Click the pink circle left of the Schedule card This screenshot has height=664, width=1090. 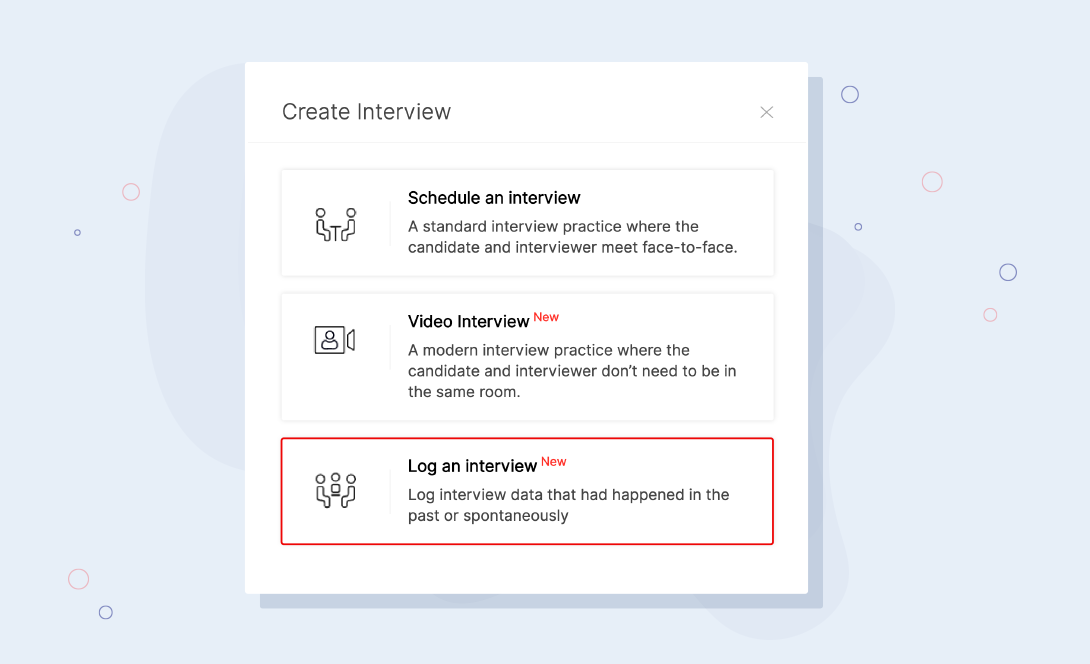tap(131, 192)
